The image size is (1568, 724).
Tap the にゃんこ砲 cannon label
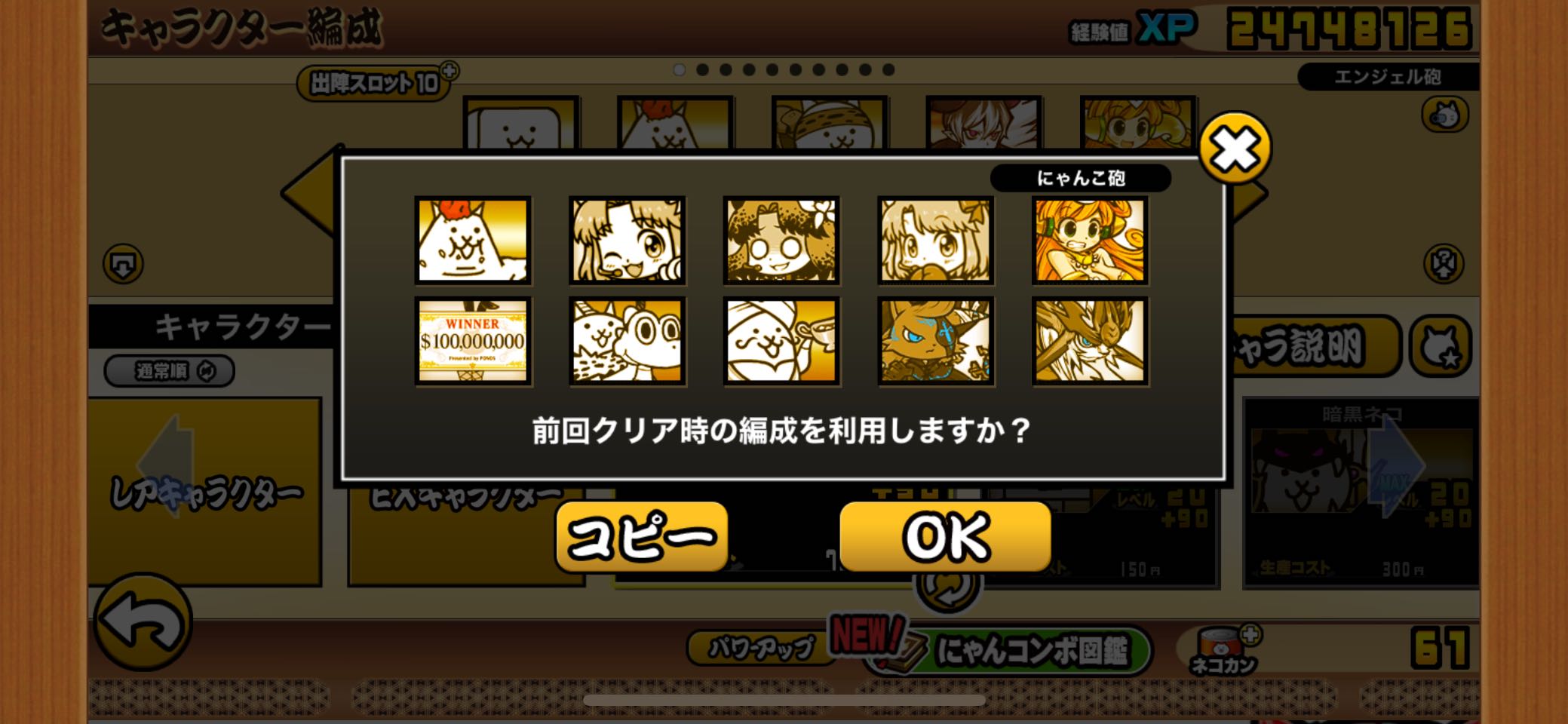[x=1080, y=178]
